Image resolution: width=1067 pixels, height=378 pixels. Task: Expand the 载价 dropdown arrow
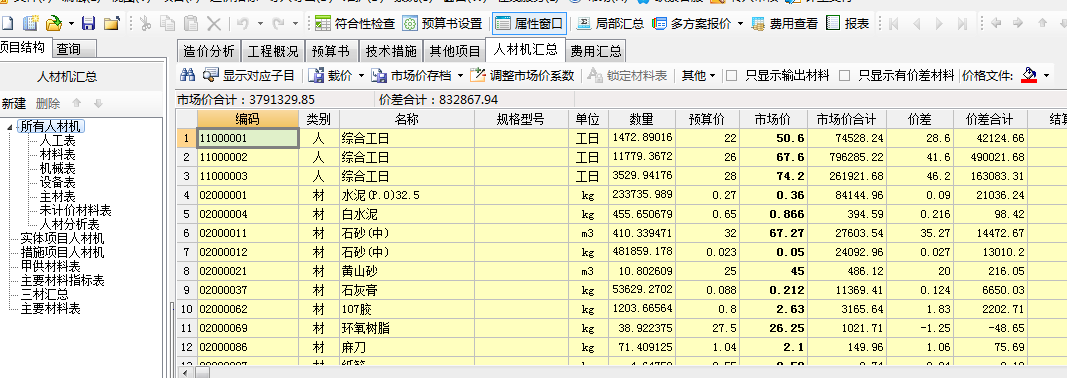(x=361, y=76)
